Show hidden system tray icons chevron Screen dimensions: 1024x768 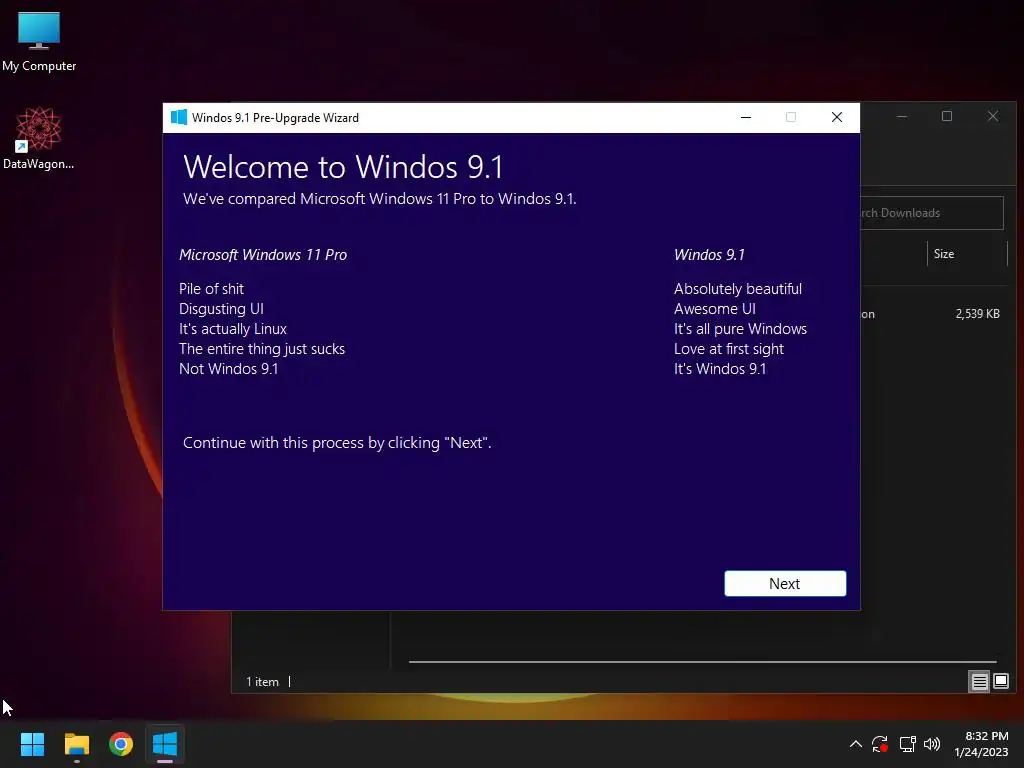[856, 744]
